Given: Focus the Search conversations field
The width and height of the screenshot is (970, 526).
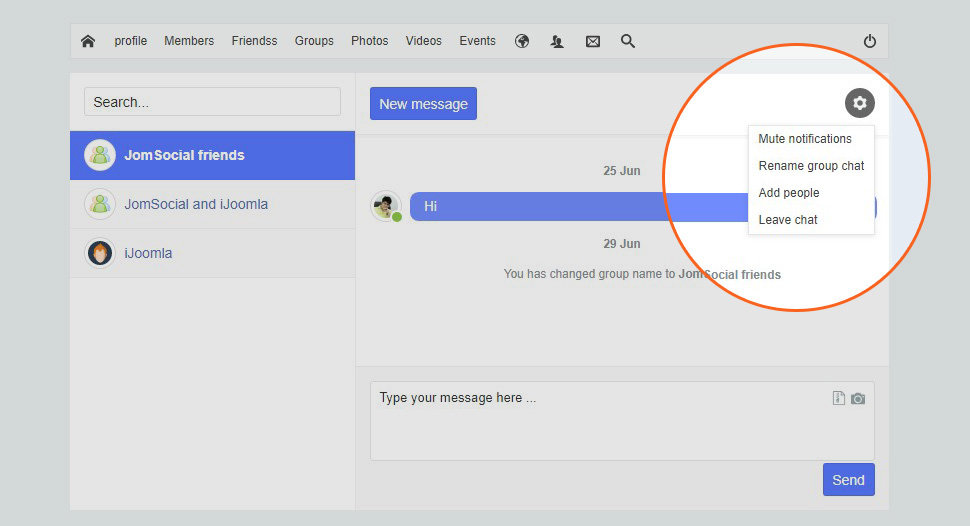Looking at the screenshot, I should coord(212,101).
